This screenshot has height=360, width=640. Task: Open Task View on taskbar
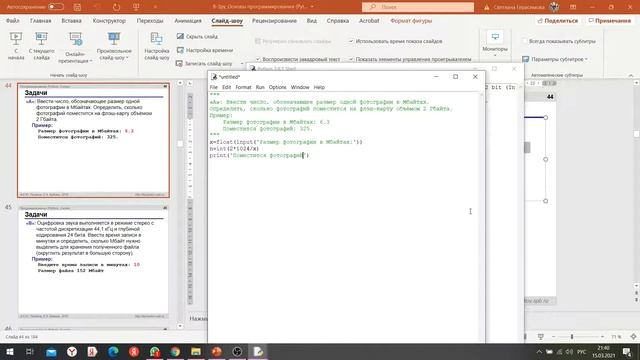pos(30,351)
